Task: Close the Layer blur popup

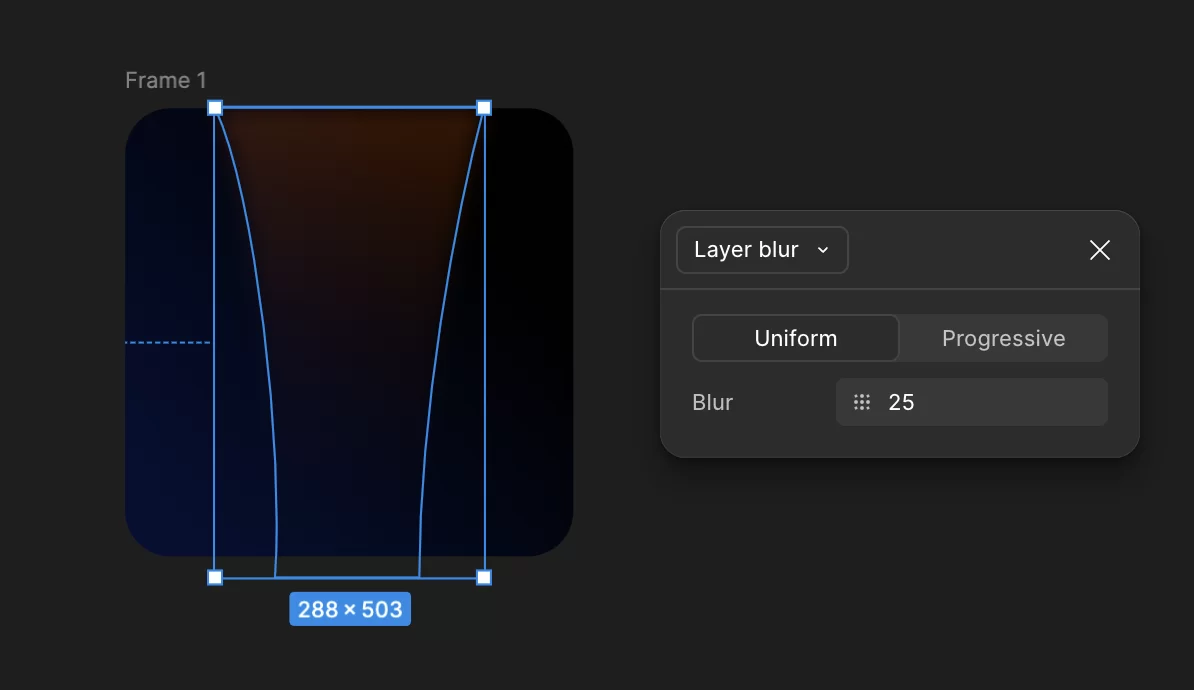Action: [1099, 250]
